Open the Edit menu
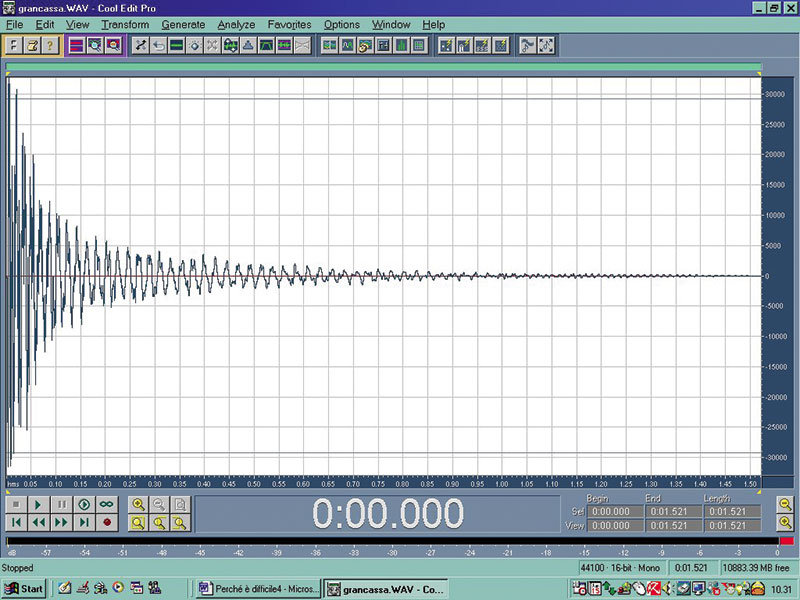This screenshot has height=600, width=800. [45, 24]
